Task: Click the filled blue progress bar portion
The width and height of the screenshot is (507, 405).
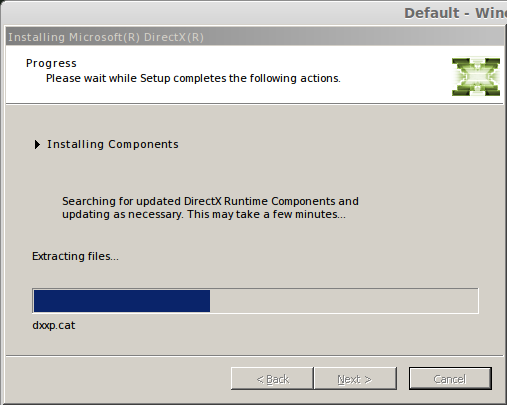Action: pyautogui.click(x=122, y=301)
